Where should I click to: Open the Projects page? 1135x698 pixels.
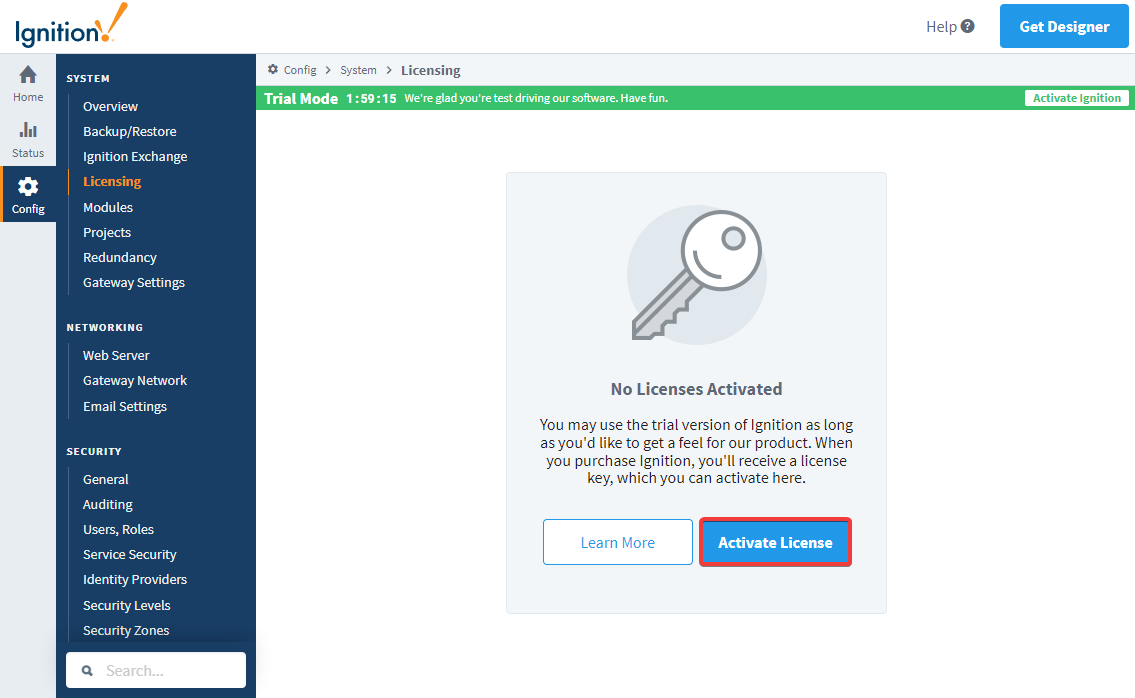tap(106, 232)
